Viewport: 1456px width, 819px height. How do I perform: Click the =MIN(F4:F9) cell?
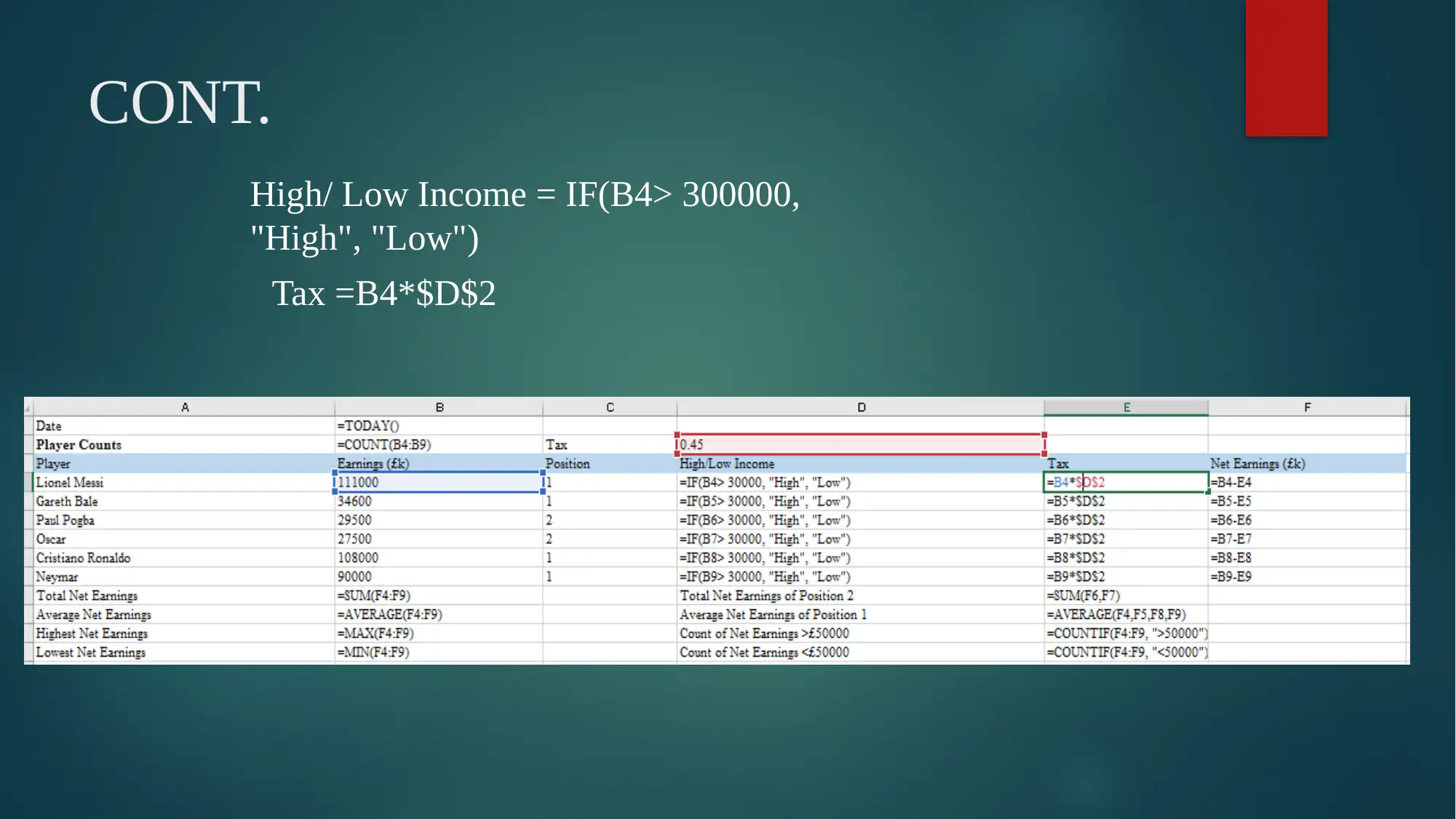439,653
